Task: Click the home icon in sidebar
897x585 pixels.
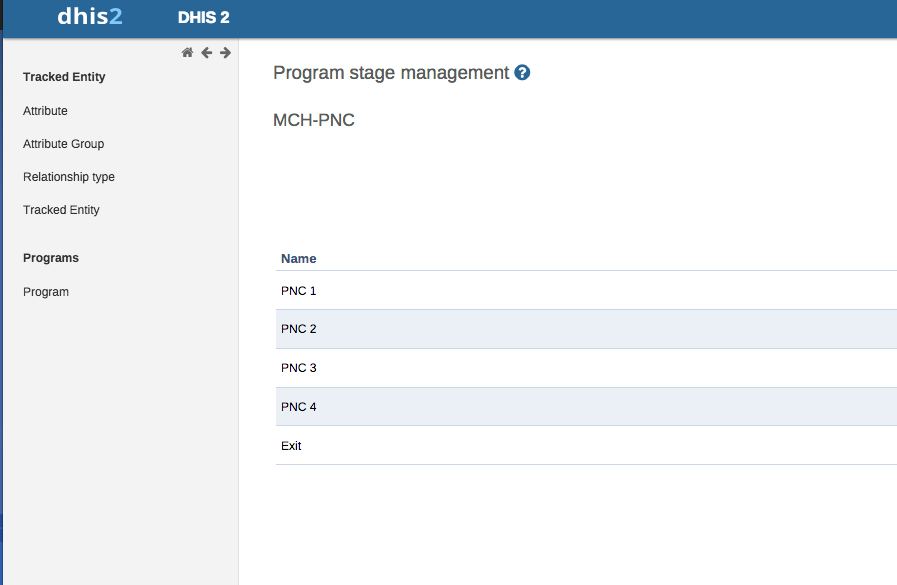Action: [187, 53]
